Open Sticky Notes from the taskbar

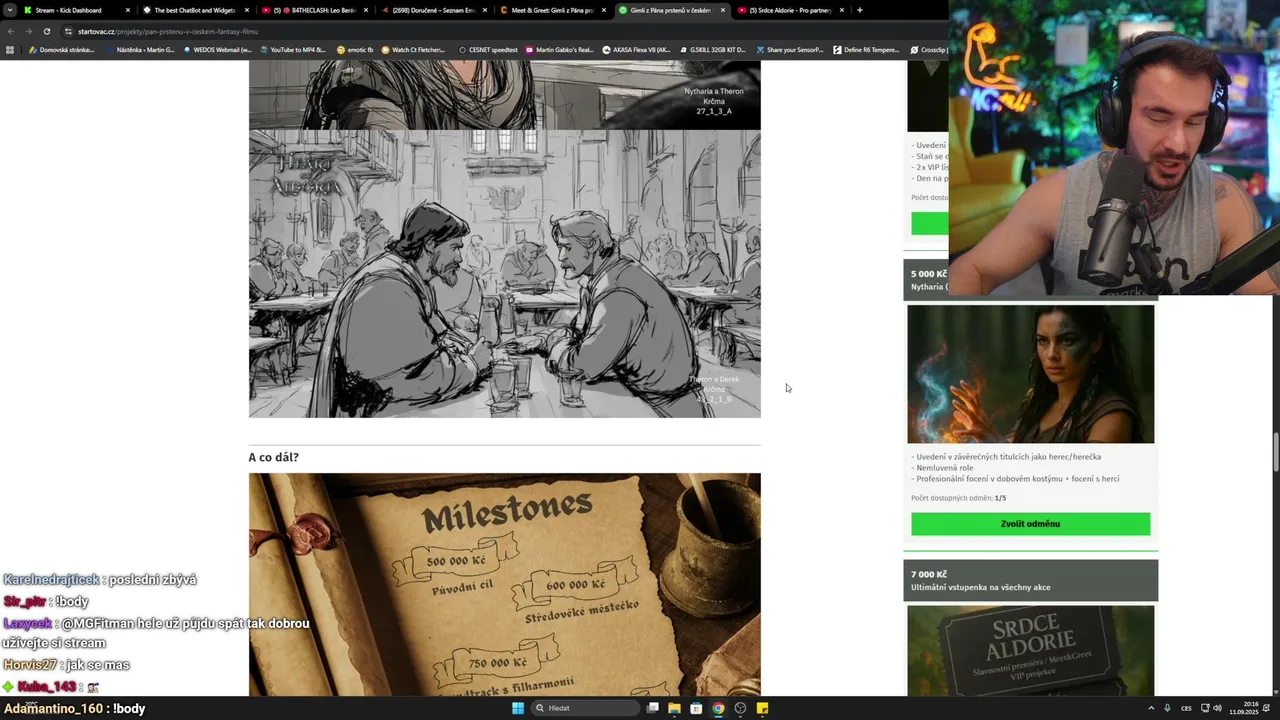762,708
